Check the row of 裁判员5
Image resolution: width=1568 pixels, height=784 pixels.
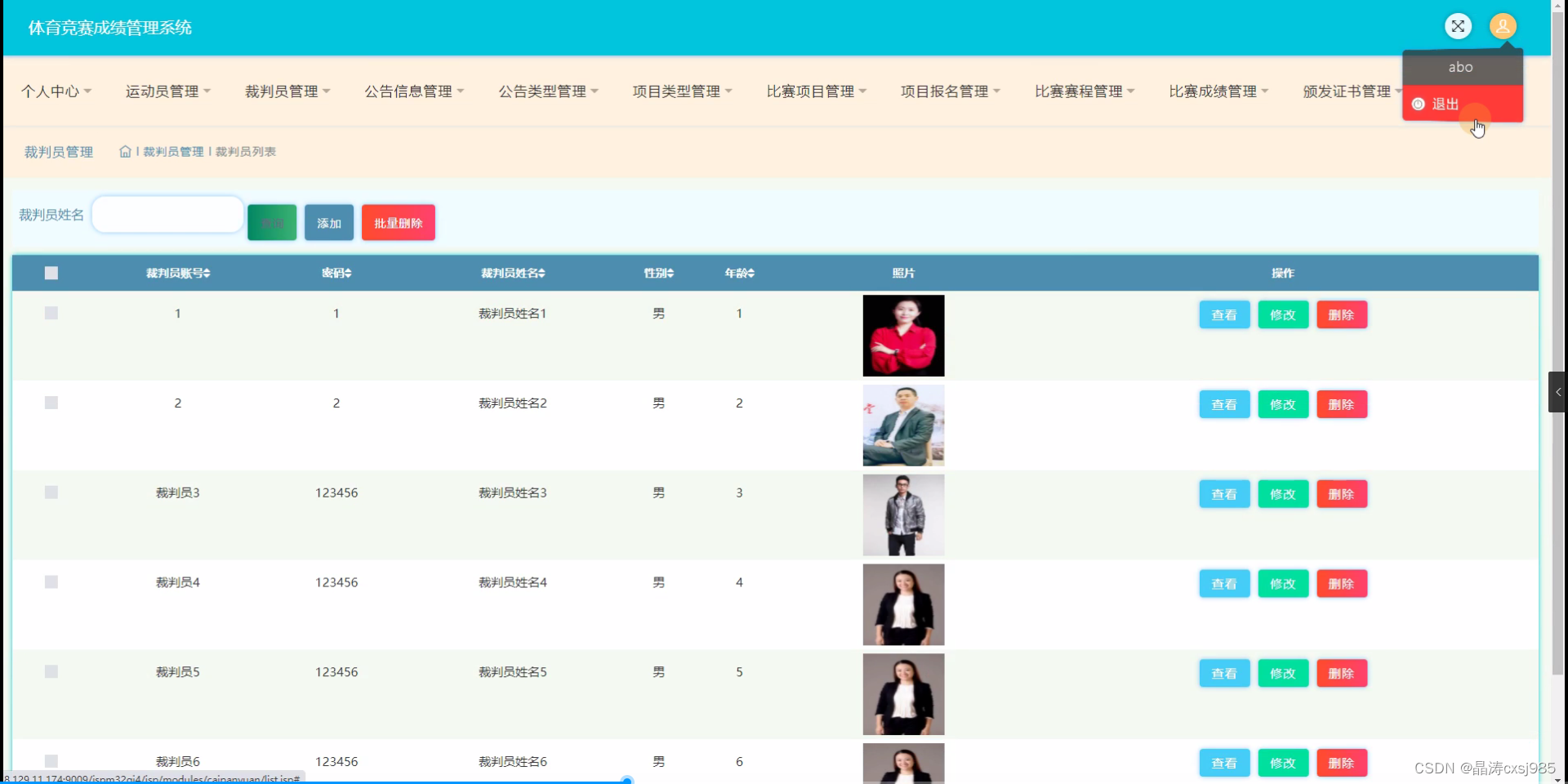pyautogui.click(x=51, y=671)
